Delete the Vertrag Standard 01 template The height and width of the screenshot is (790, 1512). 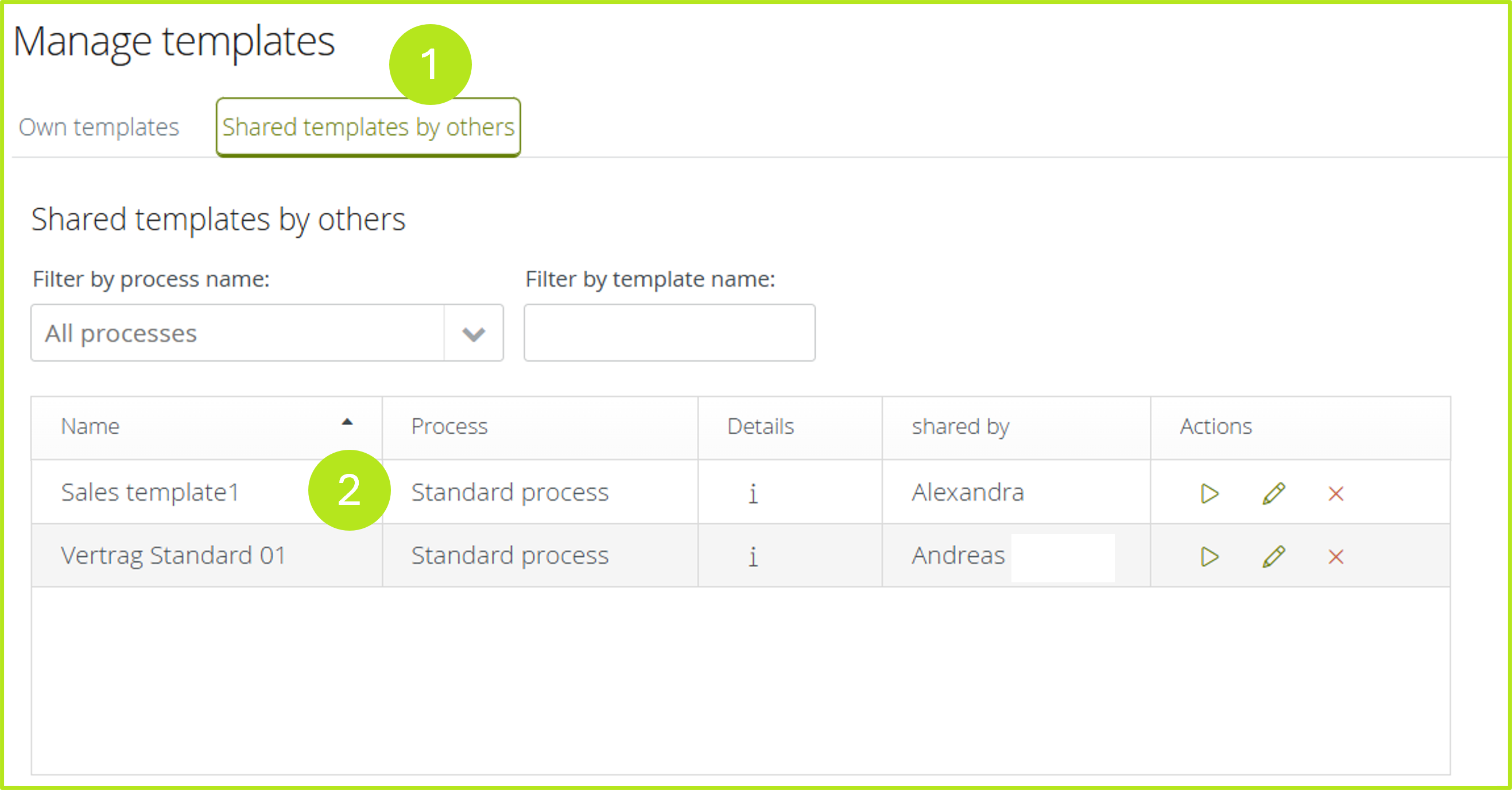[1336, 556]
